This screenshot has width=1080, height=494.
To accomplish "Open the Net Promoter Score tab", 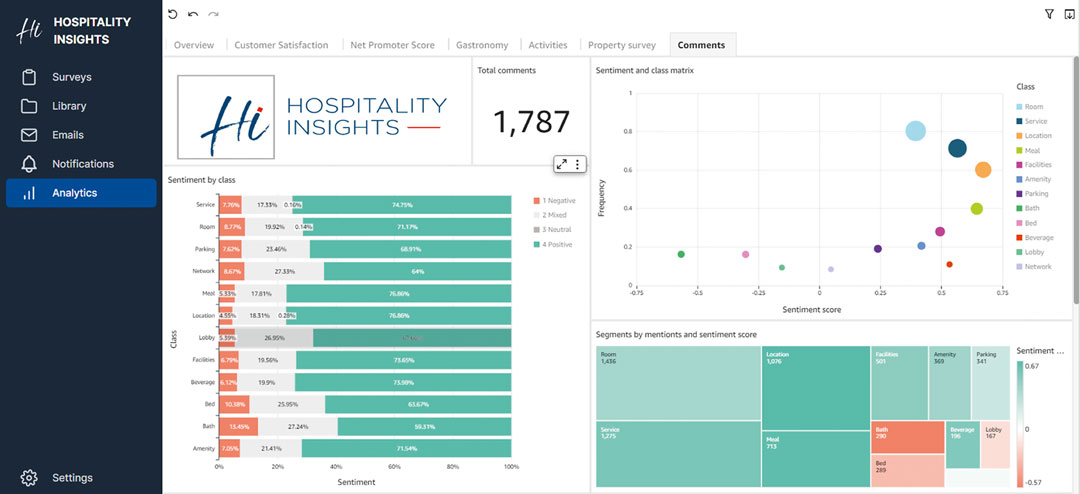I will [x=392, y=45].
